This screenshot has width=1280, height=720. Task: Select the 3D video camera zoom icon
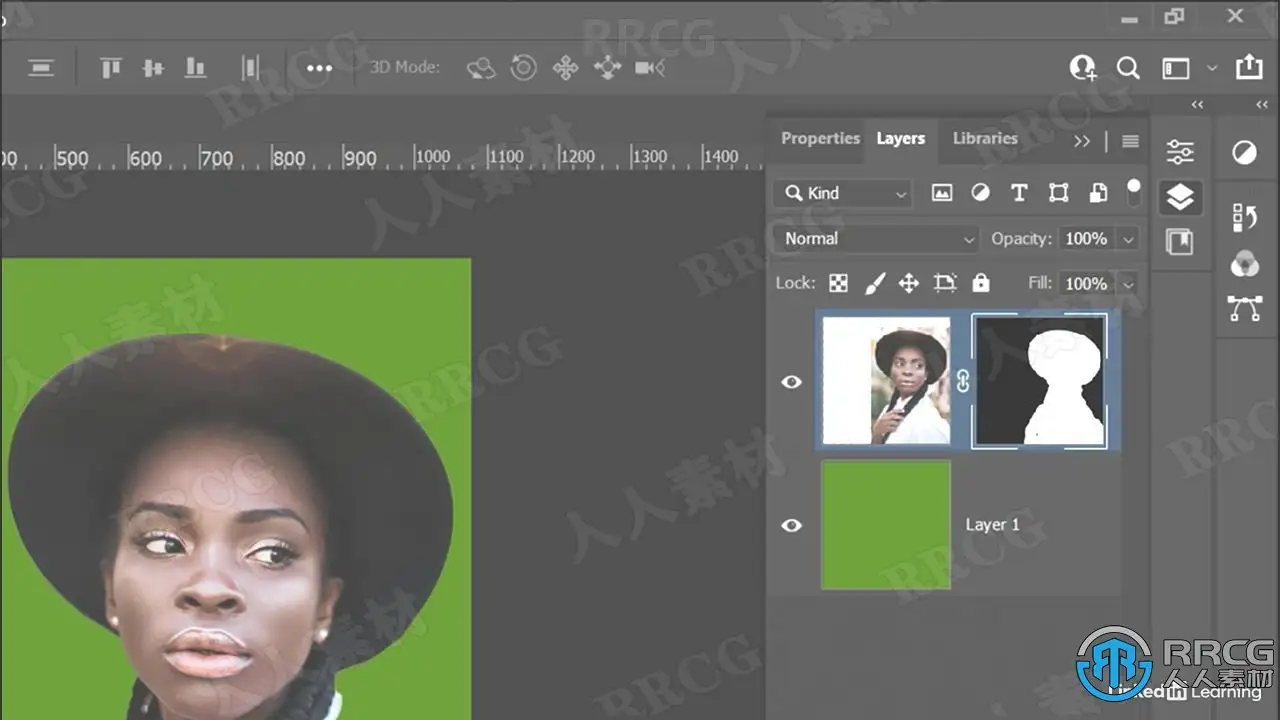click(x=650, y=68)
